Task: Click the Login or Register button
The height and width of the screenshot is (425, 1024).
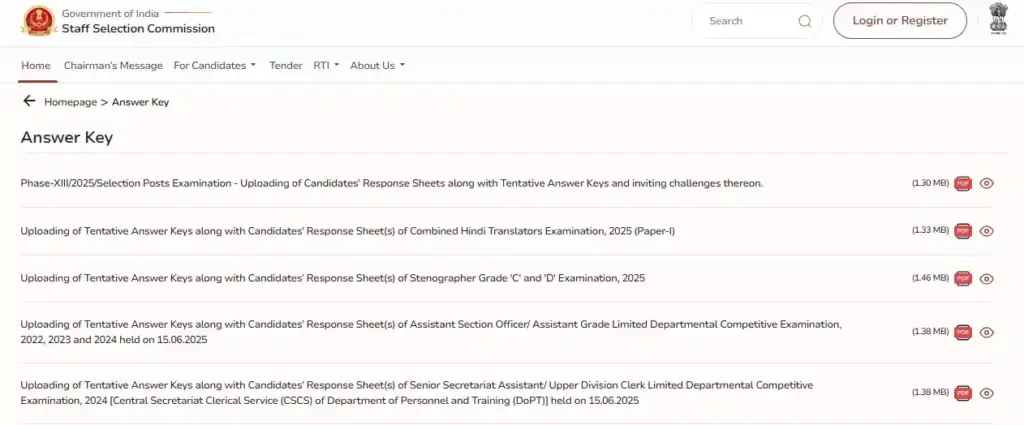Action: tap(900, 21)
